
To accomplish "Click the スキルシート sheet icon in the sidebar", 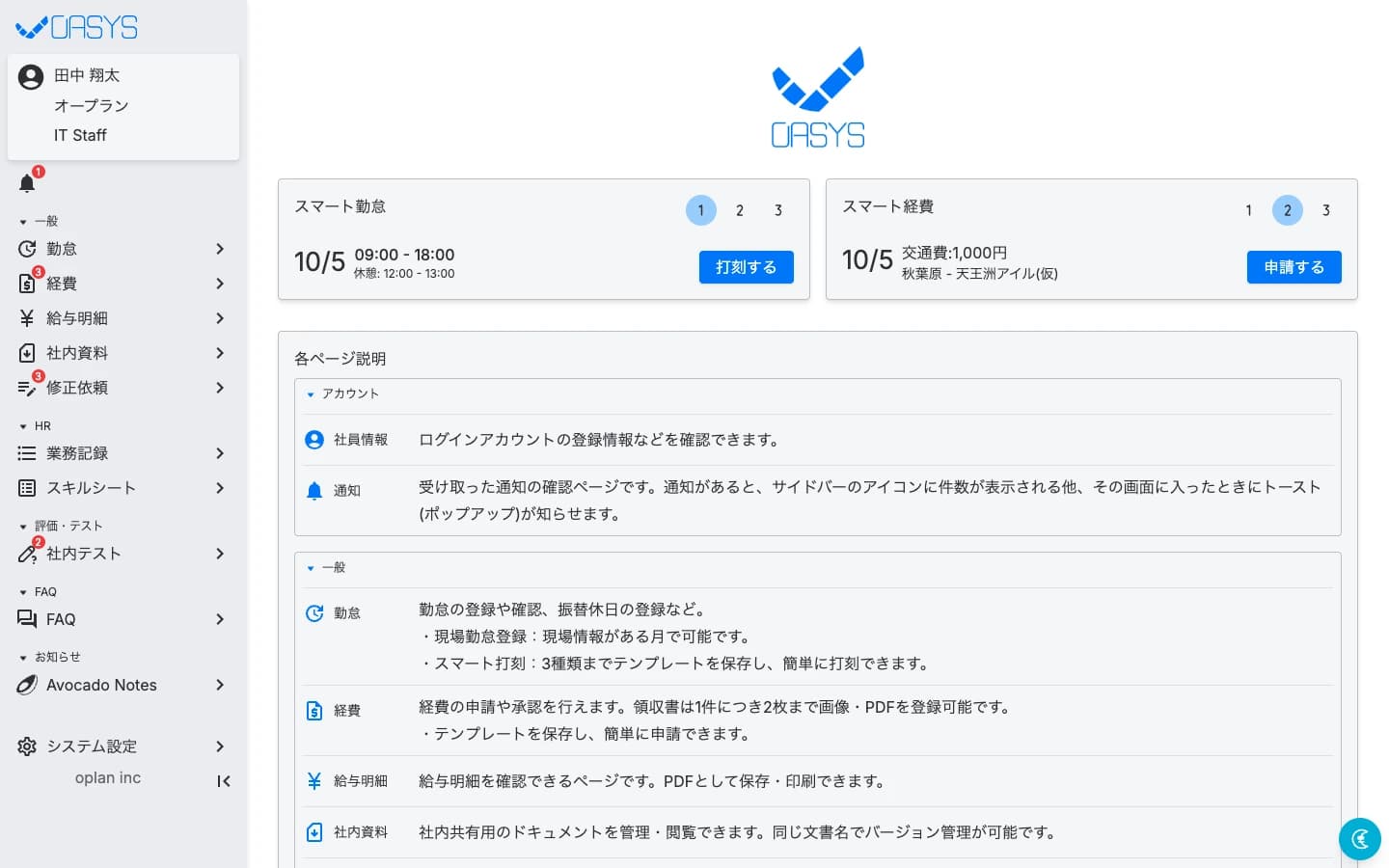I will (27, 488).
